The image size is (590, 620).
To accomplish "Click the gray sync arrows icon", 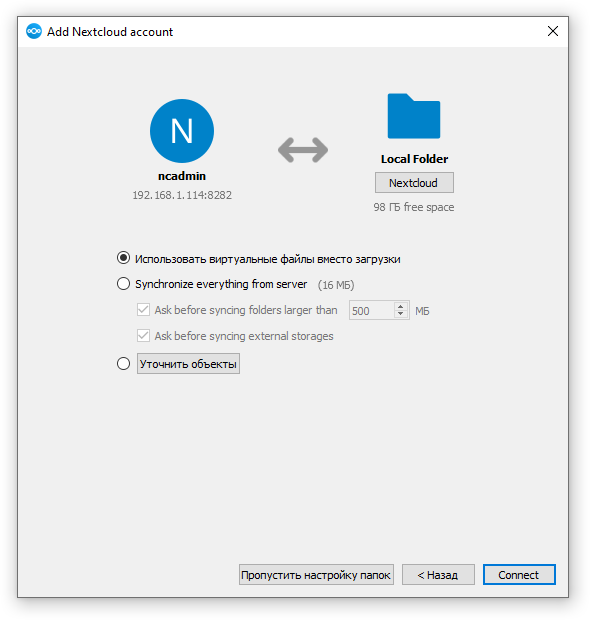I will [x=303, y=150].
